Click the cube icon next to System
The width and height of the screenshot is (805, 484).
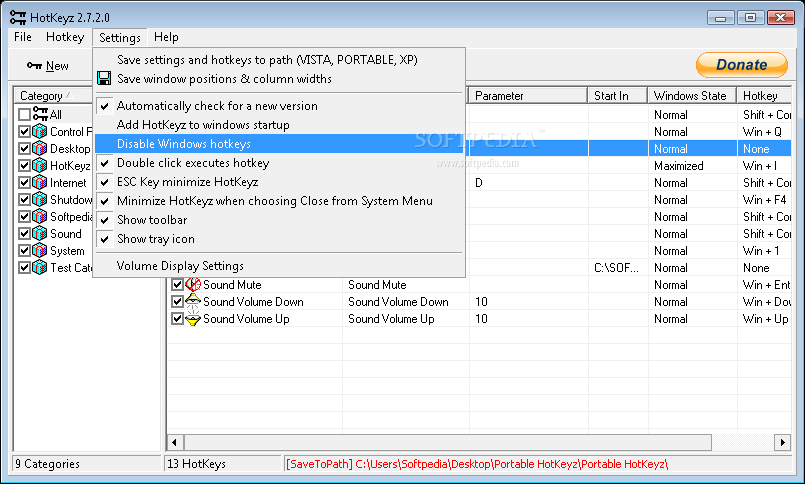[40, 250]
